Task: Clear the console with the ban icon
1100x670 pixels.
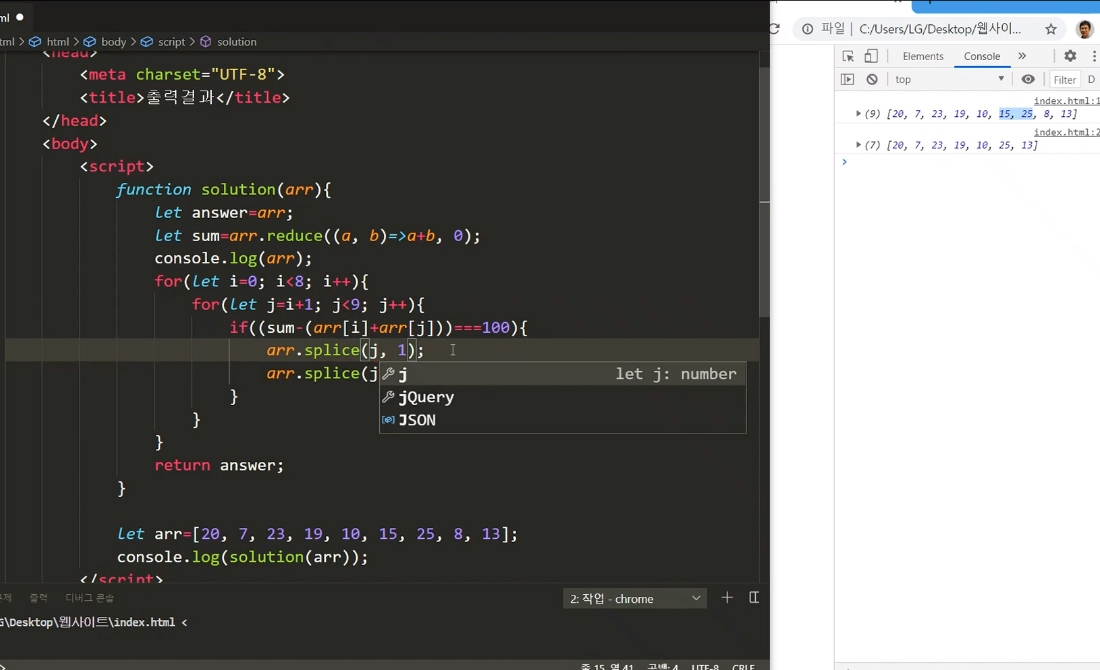Action: 872,79
